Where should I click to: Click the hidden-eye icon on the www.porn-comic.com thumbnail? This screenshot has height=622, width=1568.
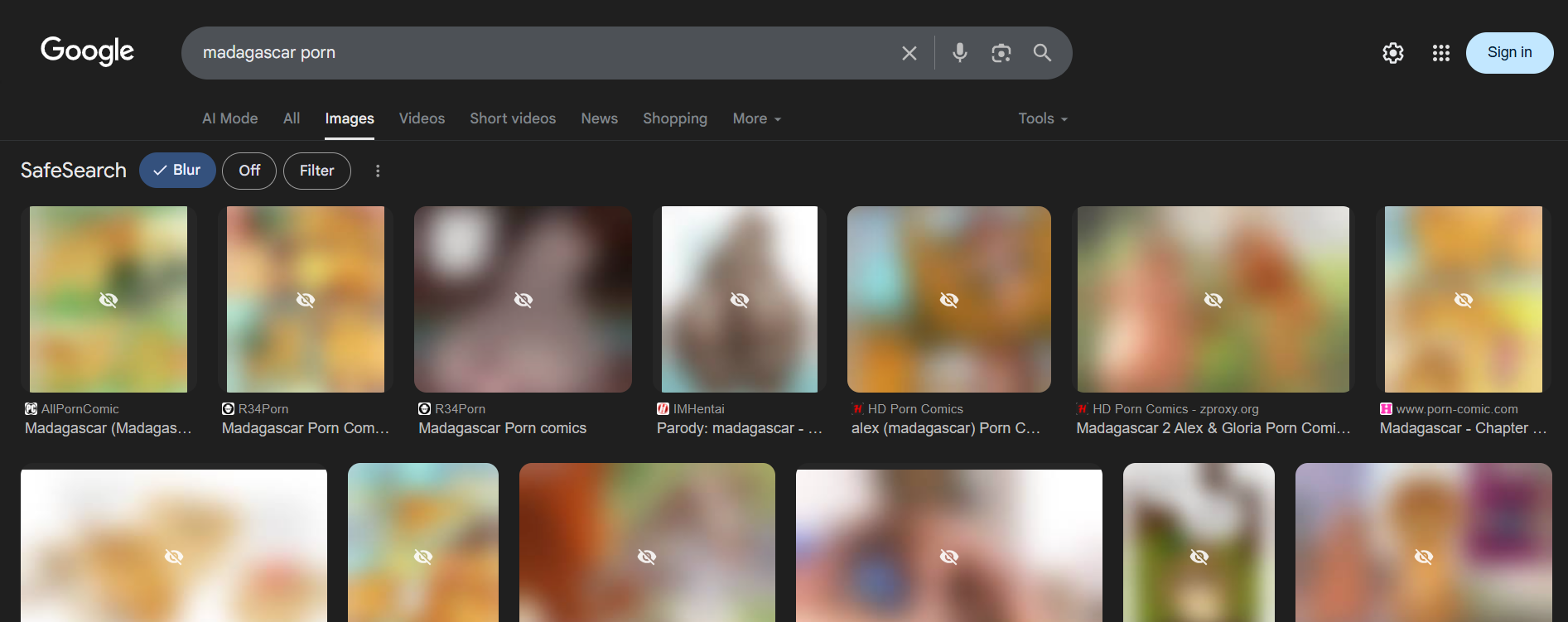pos(1464,300)
